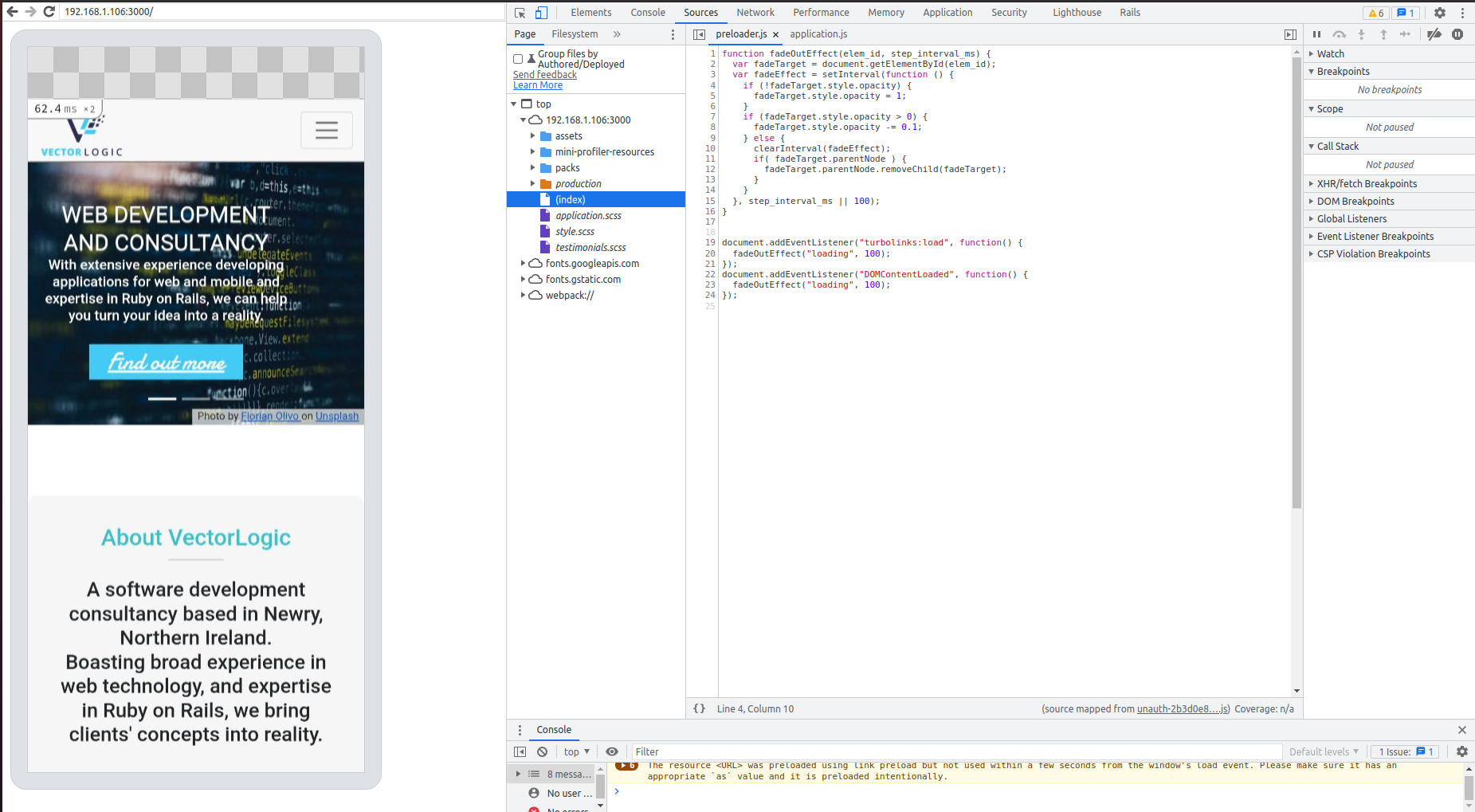Image resolution: width=1475 pixels, height=812 pixels.
Task: Open the unauth source map link
Action: (x=1182, y=708)
